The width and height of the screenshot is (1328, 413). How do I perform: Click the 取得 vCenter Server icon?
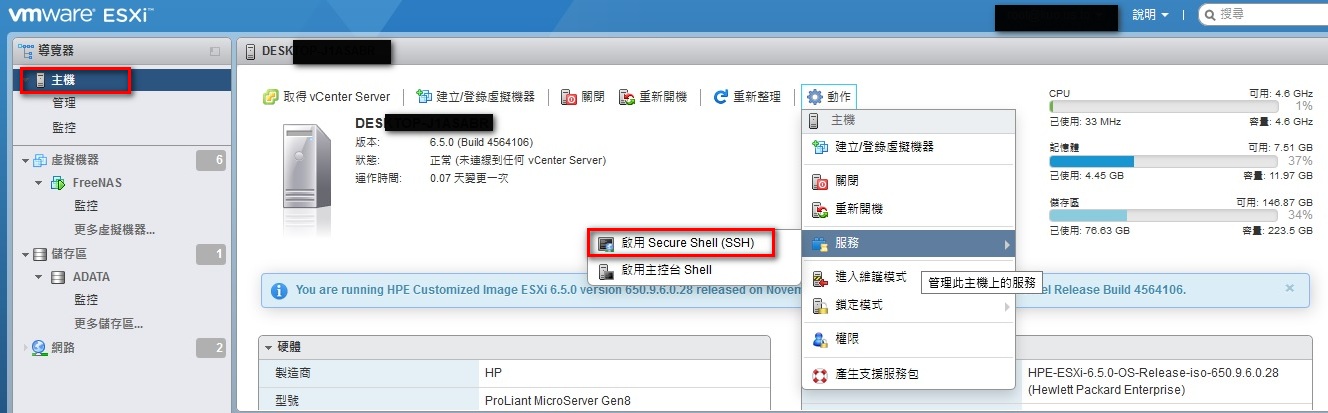click(270, 97)
